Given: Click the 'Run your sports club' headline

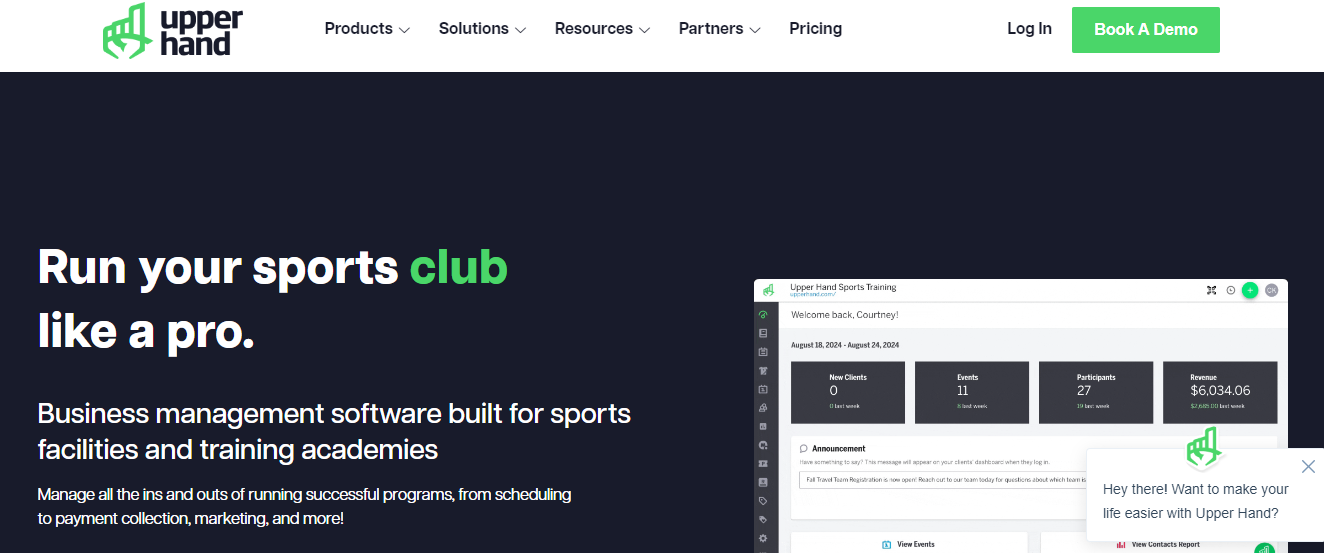Looking at the screenshot, I should tap(272, 267).
